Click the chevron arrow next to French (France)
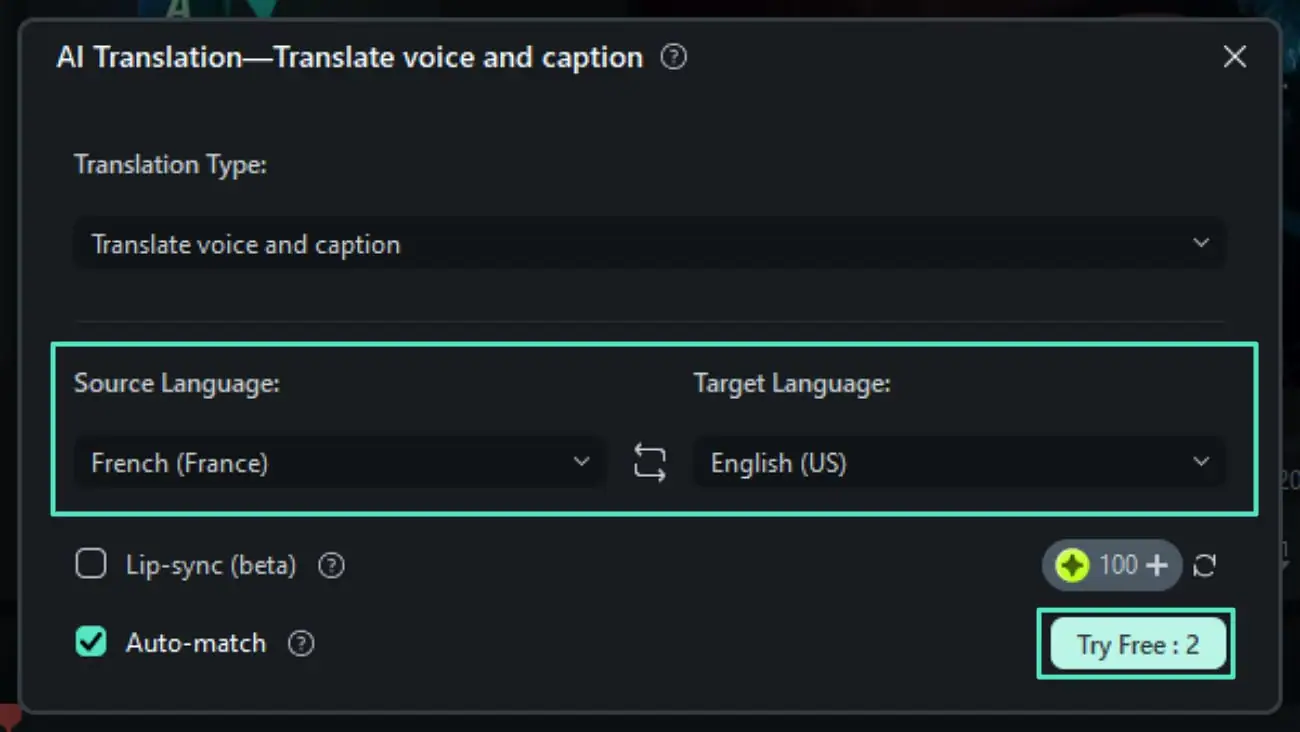 tap(581, 462)
